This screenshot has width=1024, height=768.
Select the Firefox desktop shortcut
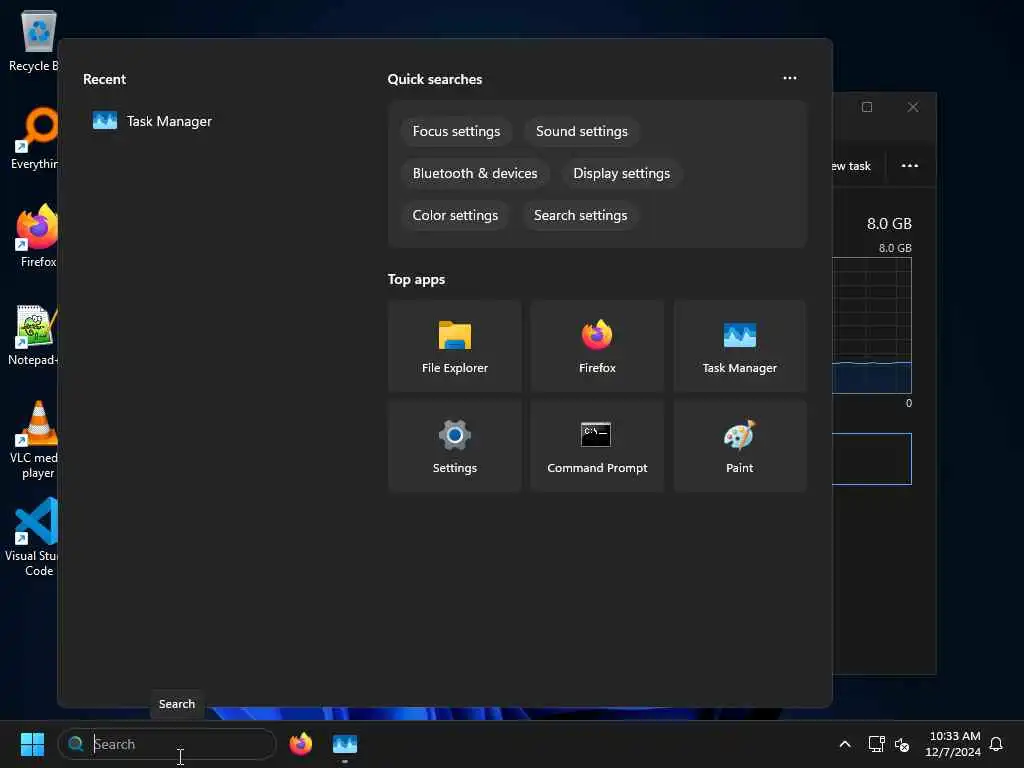36,236
